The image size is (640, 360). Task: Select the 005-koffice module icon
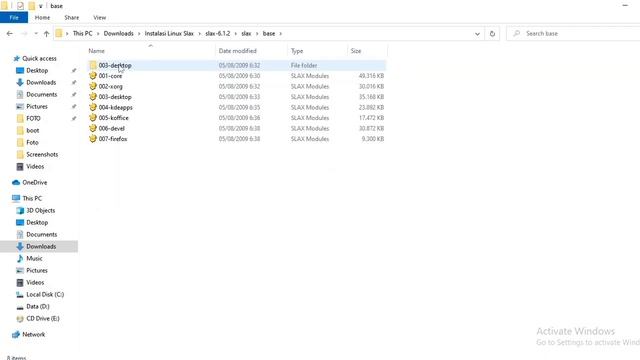(x=93, y=118)
